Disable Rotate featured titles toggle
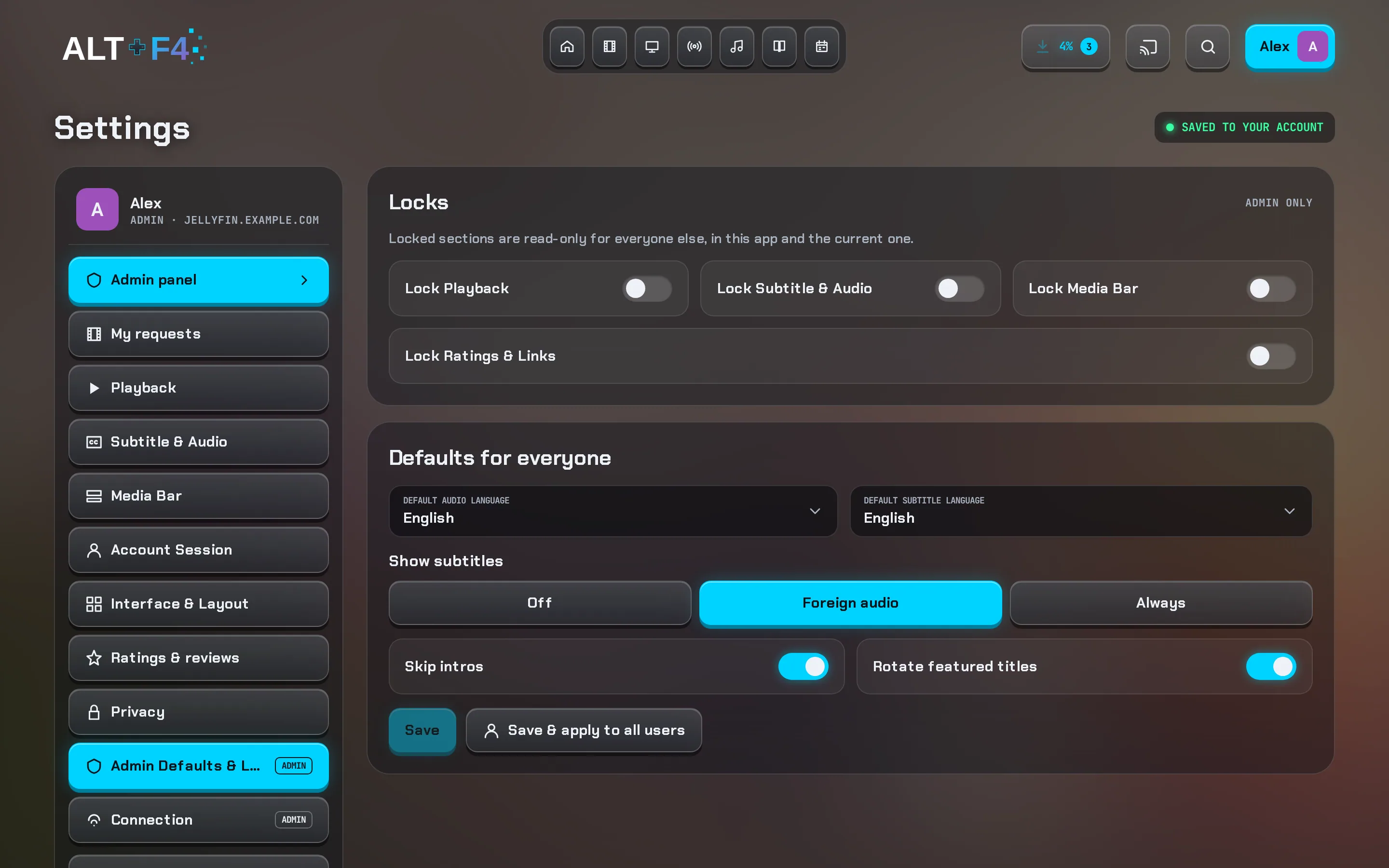Viewport: 1389px width, 868px height. point(1271,666)
